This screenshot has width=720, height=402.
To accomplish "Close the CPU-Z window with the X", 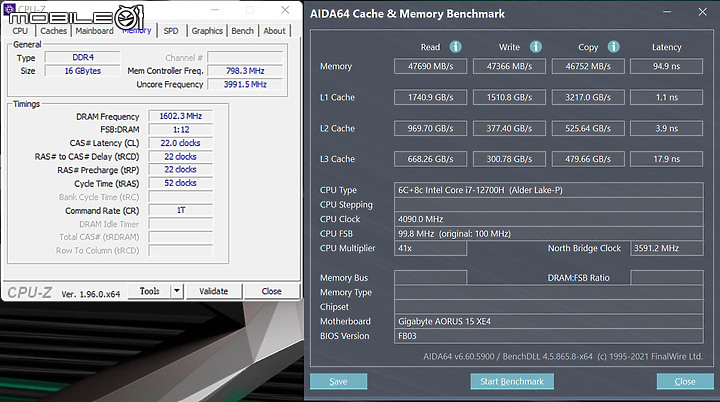I will 285,10.
